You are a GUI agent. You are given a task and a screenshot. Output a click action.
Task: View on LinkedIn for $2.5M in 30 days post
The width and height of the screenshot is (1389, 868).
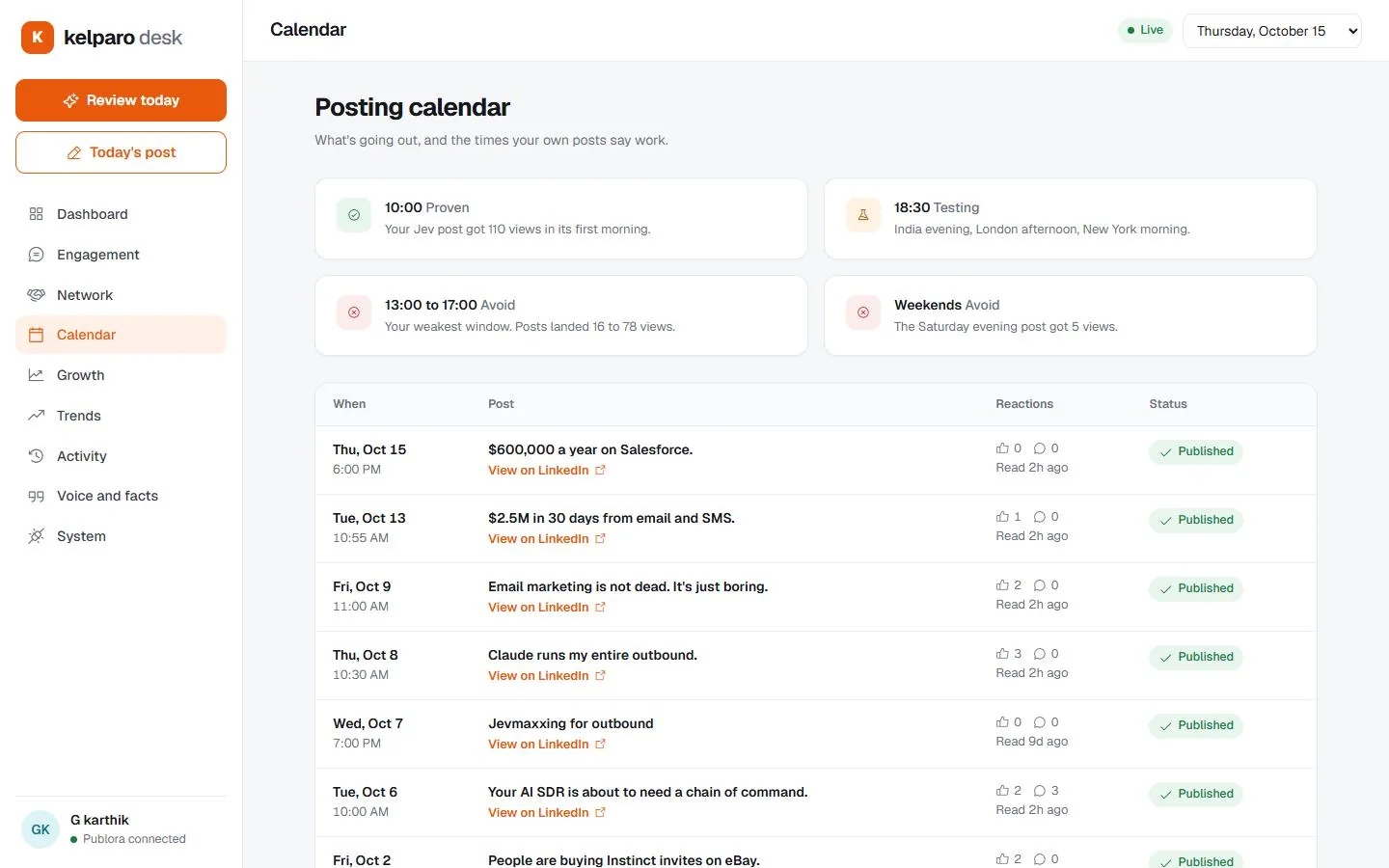(x=546, y=539)
